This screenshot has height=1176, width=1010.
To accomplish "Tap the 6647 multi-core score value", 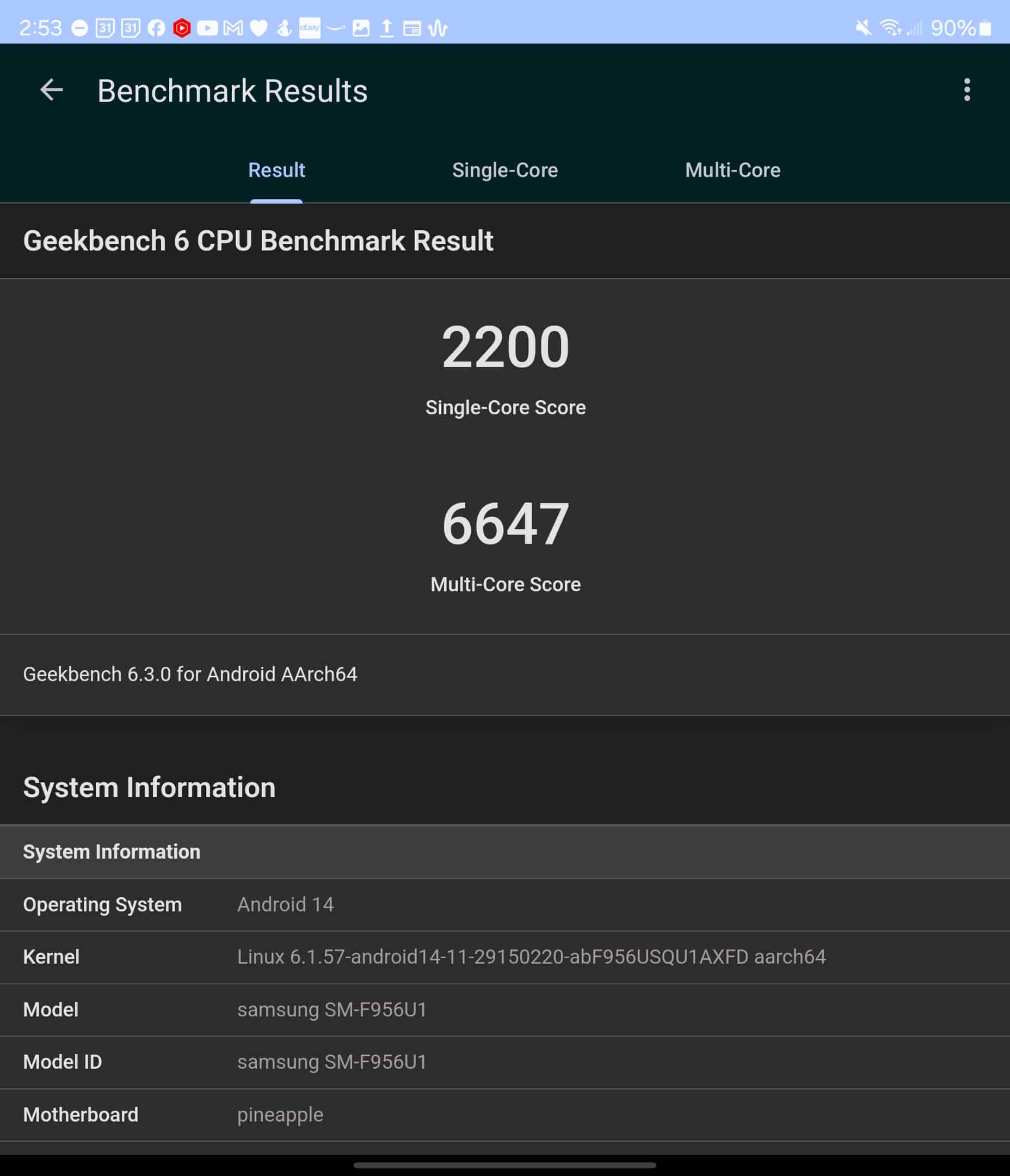I will [x=505, y=524].
